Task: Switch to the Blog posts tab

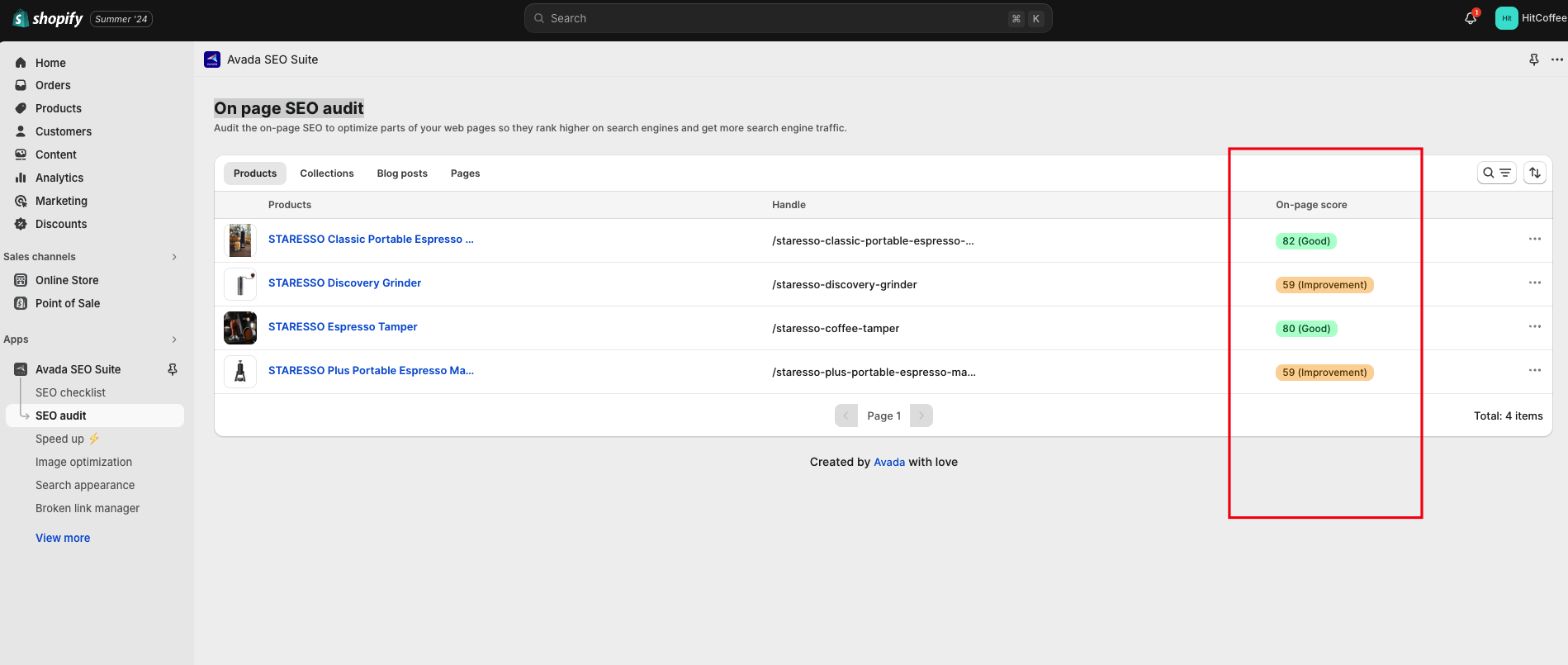Action: pyautogui.click(x=402, y=173)
